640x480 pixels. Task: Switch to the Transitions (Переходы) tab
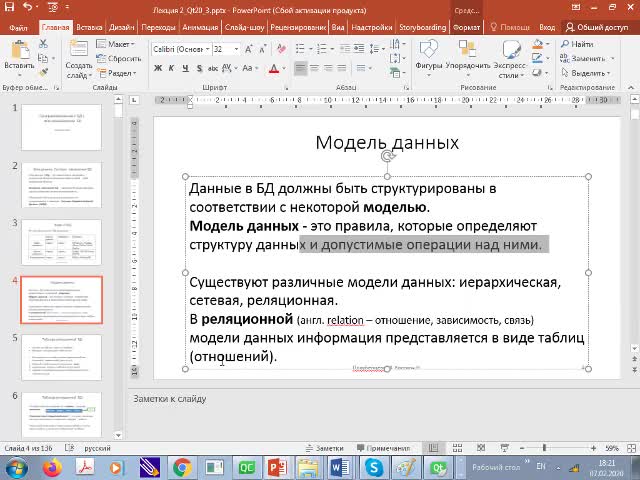[x=158, y=27]
